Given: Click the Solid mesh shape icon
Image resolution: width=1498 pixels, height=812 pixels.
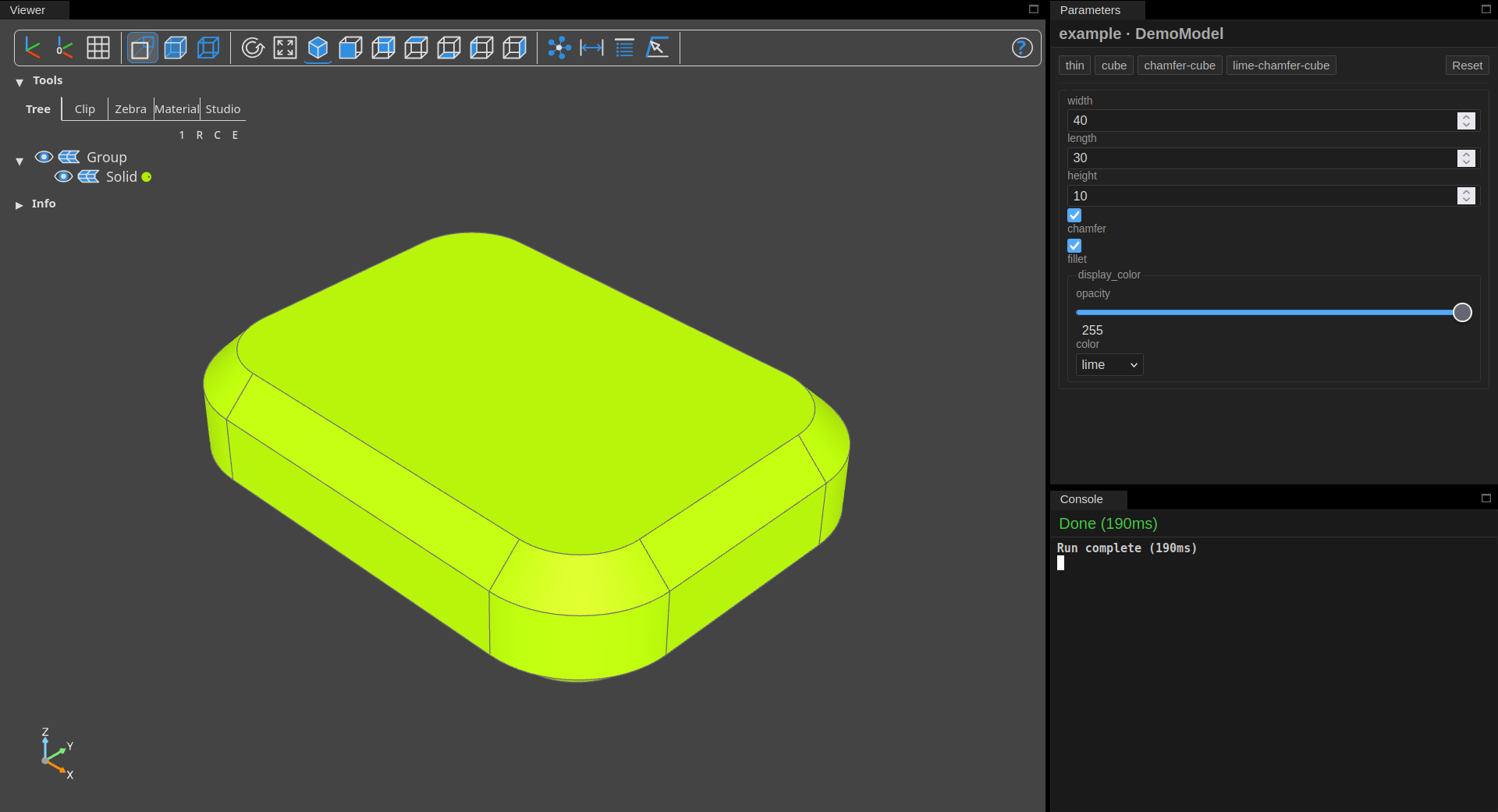Looking at the screenshot, I should click(89, 176).
